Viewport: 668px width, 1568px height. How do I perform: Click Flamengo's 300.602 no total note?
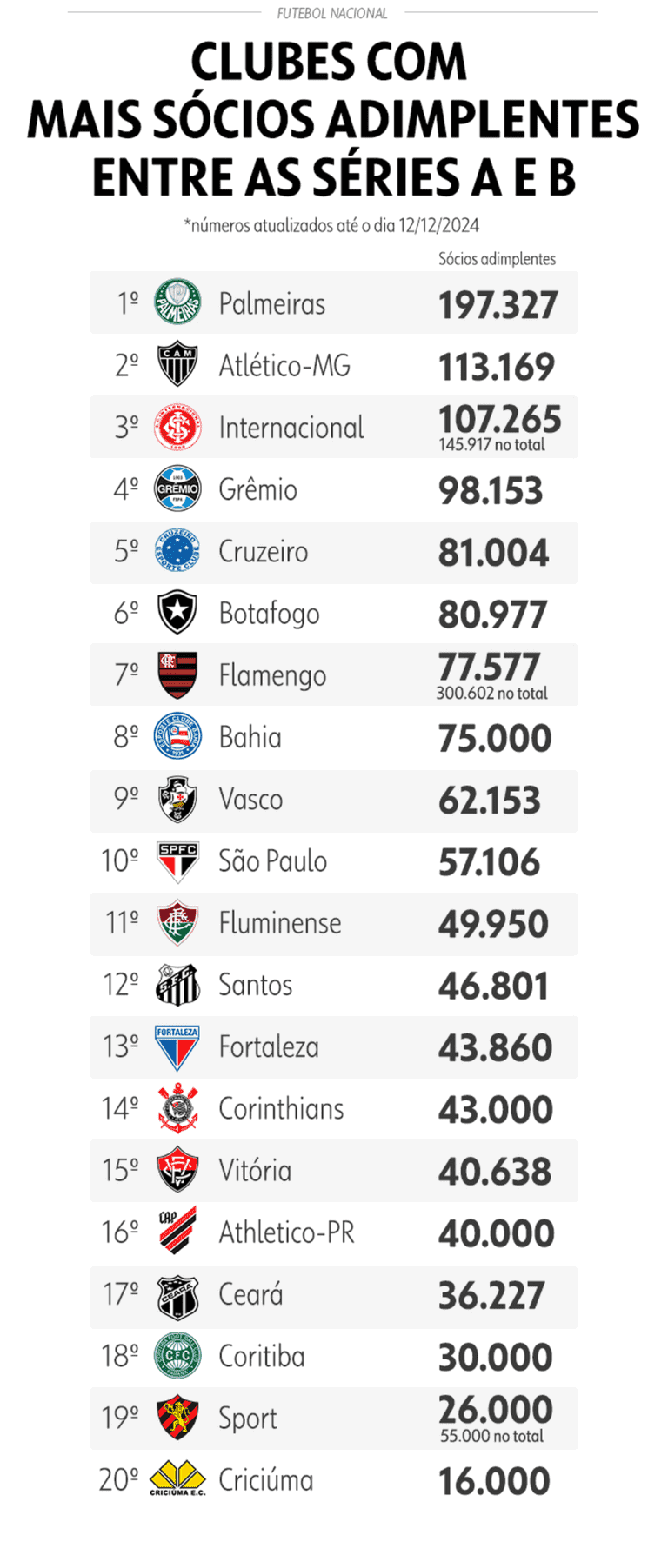coord(492,694)
